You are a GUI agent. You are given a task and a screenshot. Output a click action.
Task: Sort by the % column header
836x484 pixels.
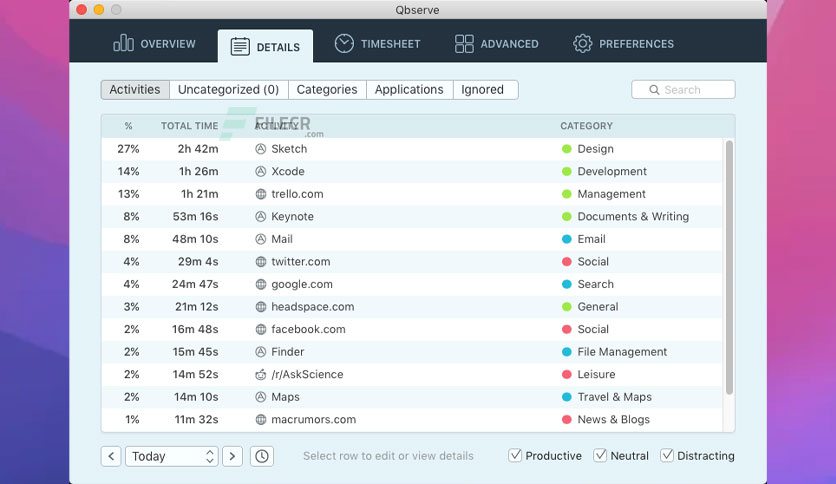[x=128, y=126]
